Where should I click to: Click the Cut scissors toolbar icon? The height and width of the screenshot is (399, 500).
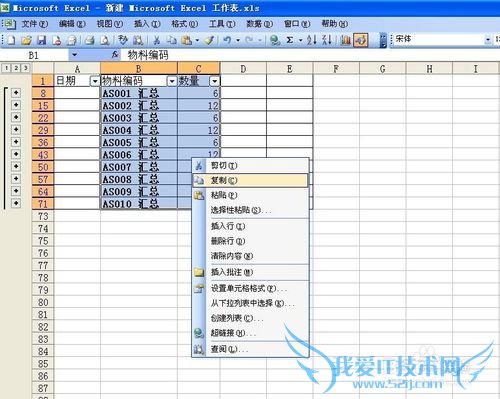[157, 40]
